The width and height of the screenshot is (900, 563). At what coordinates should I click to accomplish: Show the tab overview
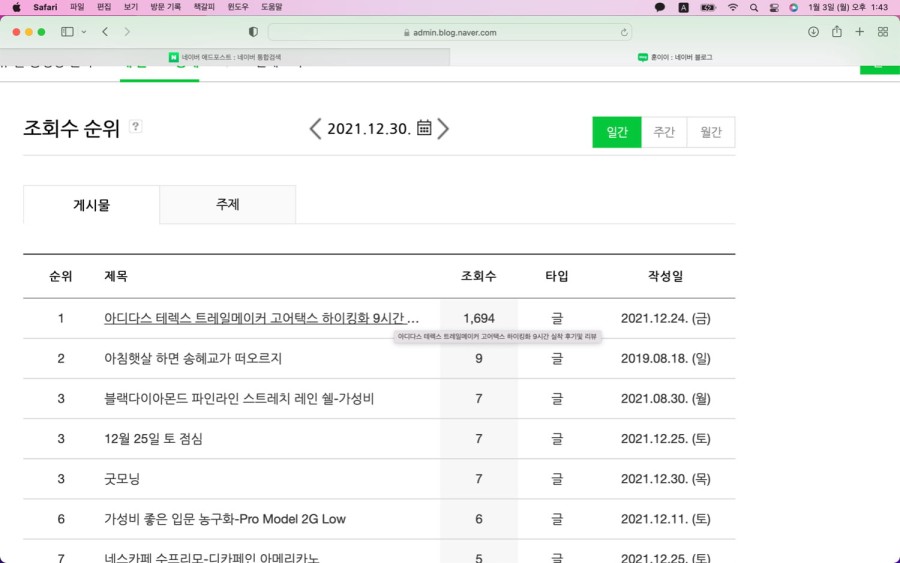[x=883, y=32]
